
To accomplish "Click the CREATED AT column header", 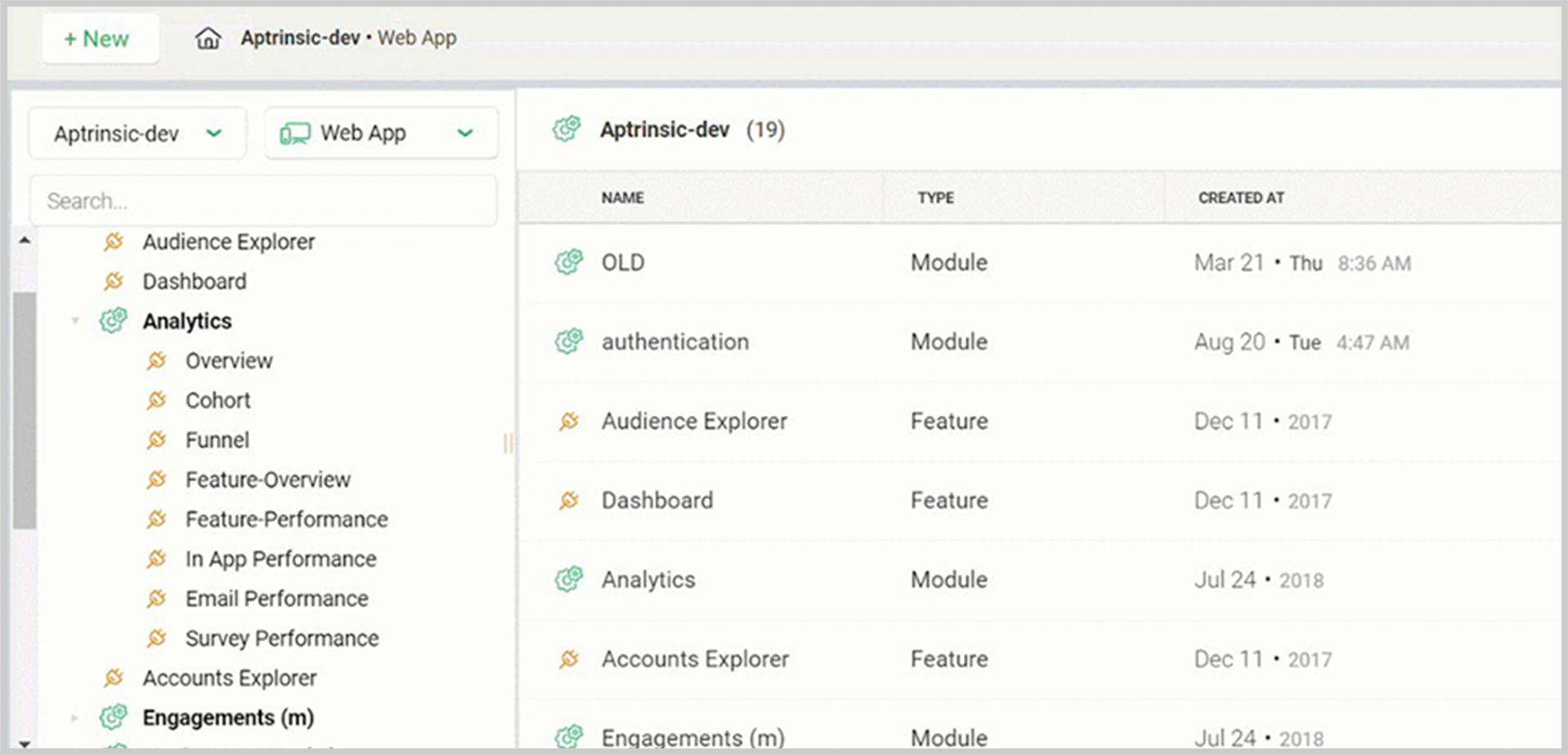I will [1240, 198].
